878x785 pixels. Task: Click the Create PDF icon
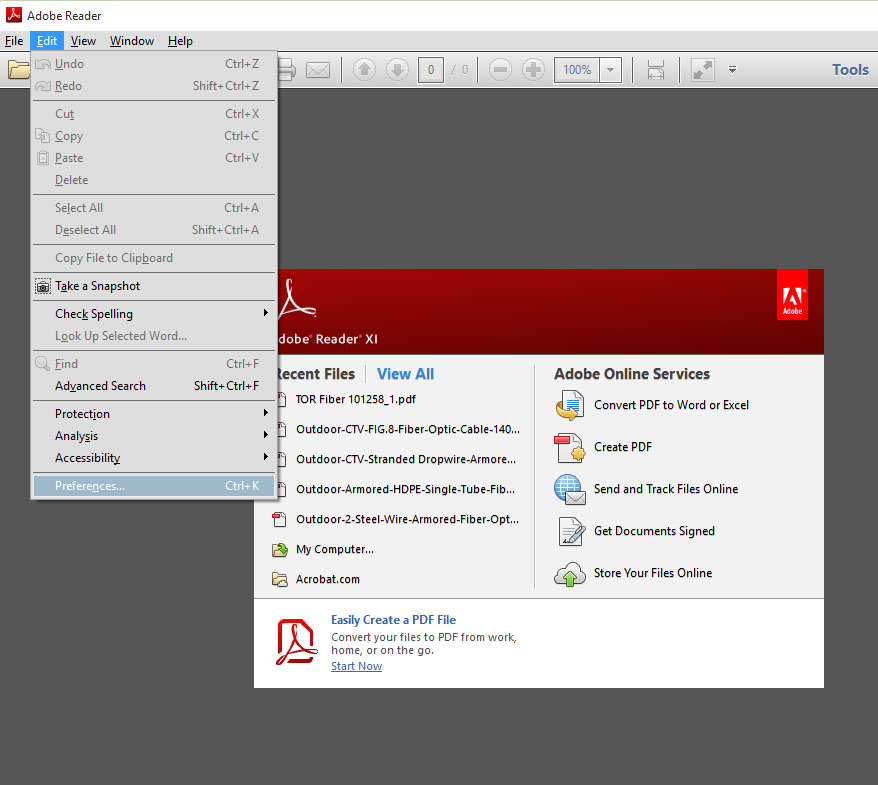570,447
